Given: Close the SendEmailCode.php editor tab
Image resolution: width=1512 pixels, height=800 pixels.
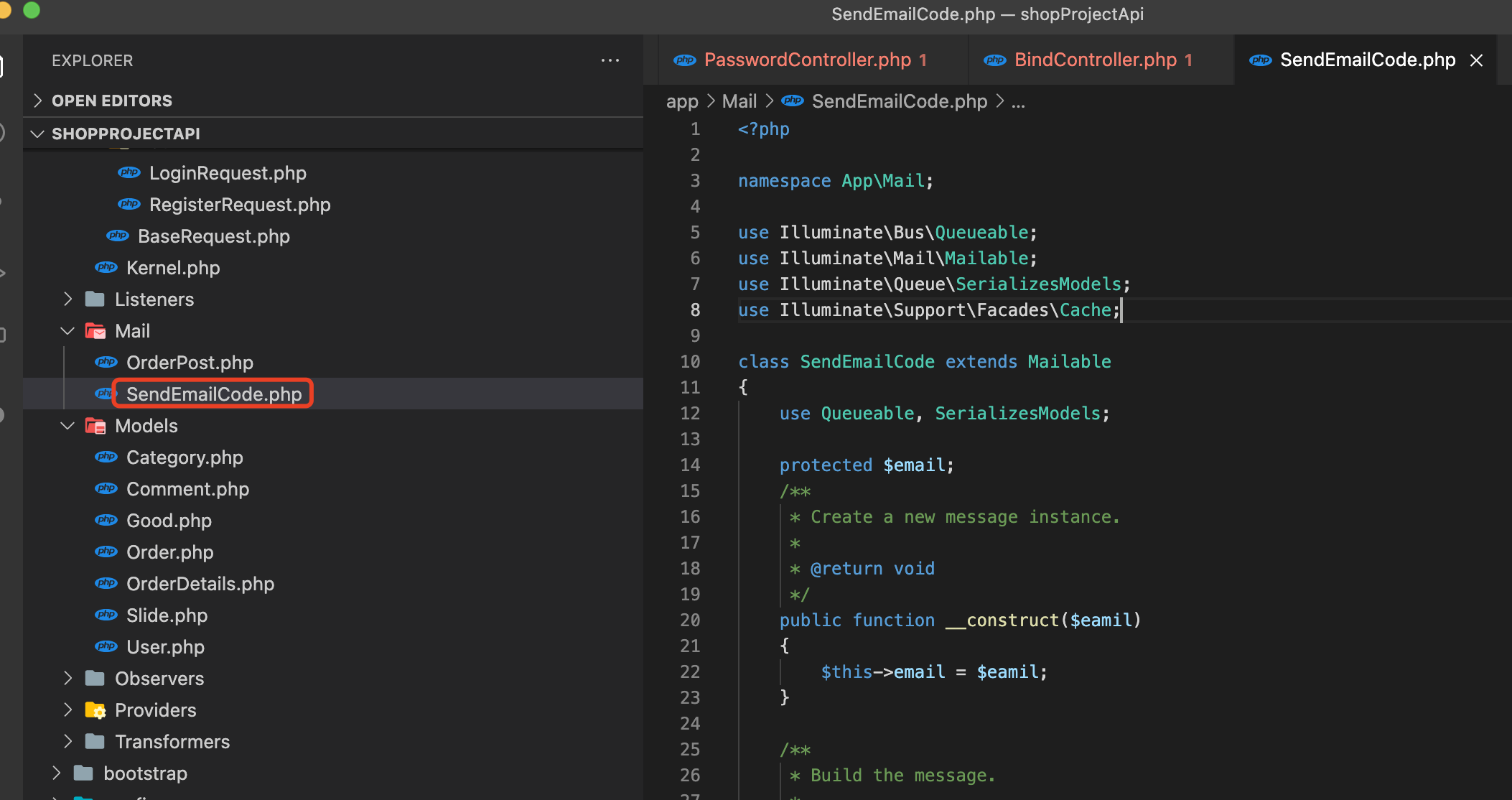Looking at the screenshot, I should [1476, 60].
